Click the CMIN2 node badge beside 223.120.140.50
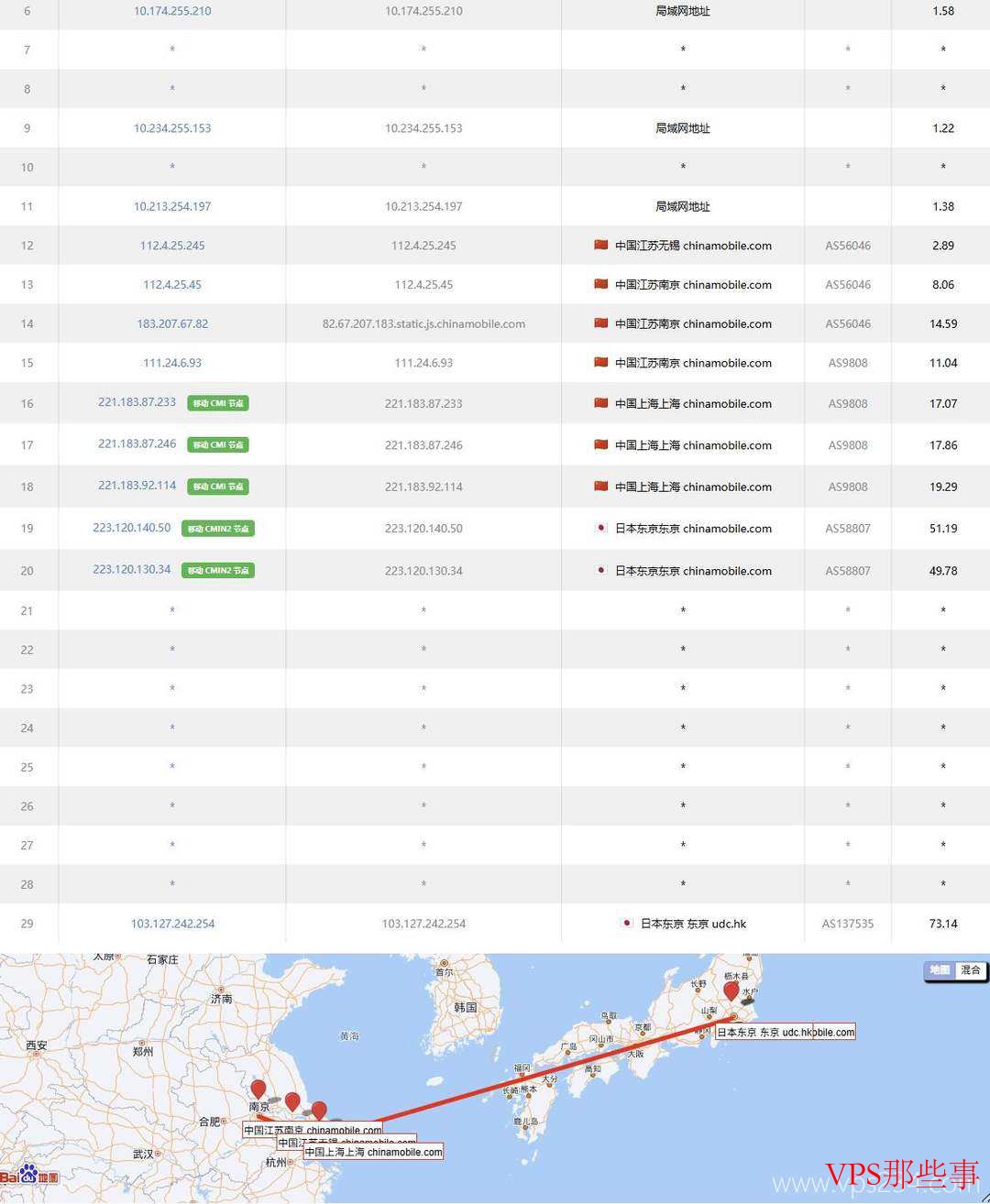This screenshot has width=990, height=1204. (218, 529)
